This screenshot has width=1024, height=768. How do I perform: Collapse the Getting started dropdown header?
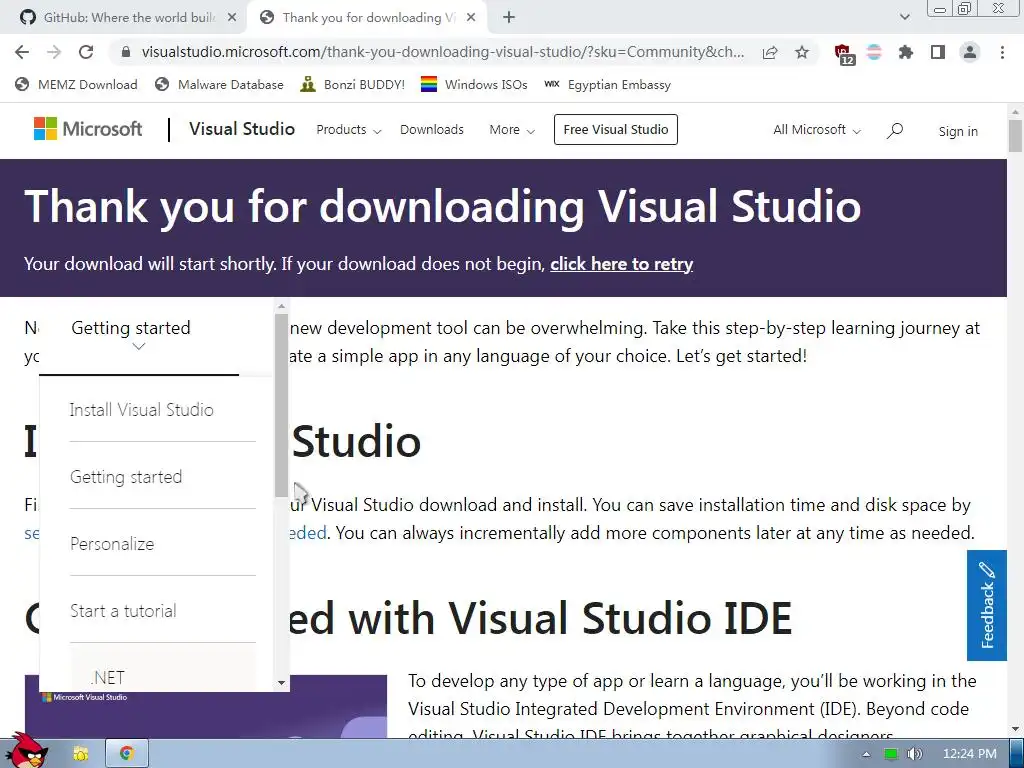point(138,336)
